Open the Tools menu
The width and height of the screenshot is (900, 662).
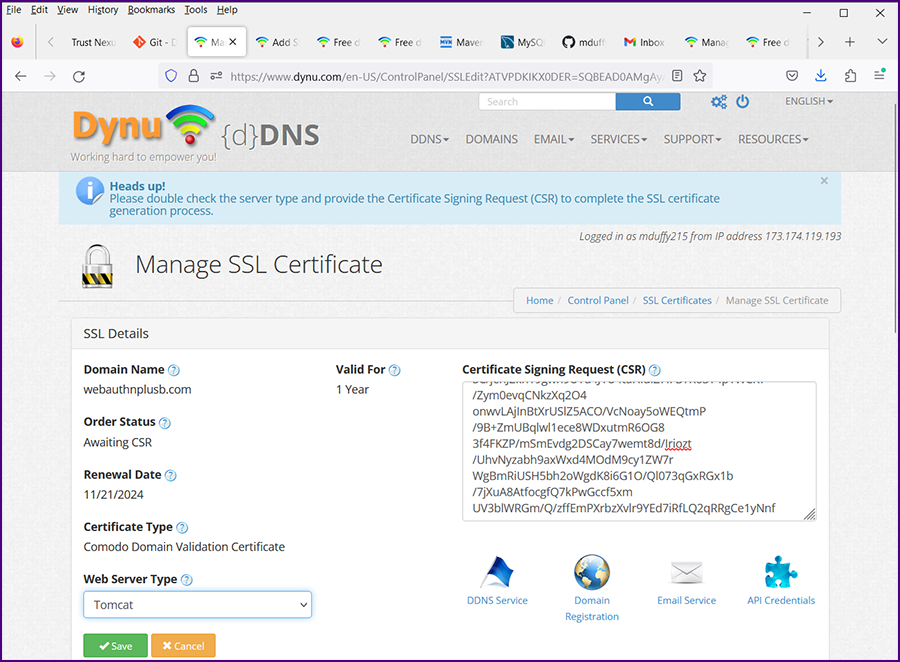pyautogui.click(x=196, y=10)
